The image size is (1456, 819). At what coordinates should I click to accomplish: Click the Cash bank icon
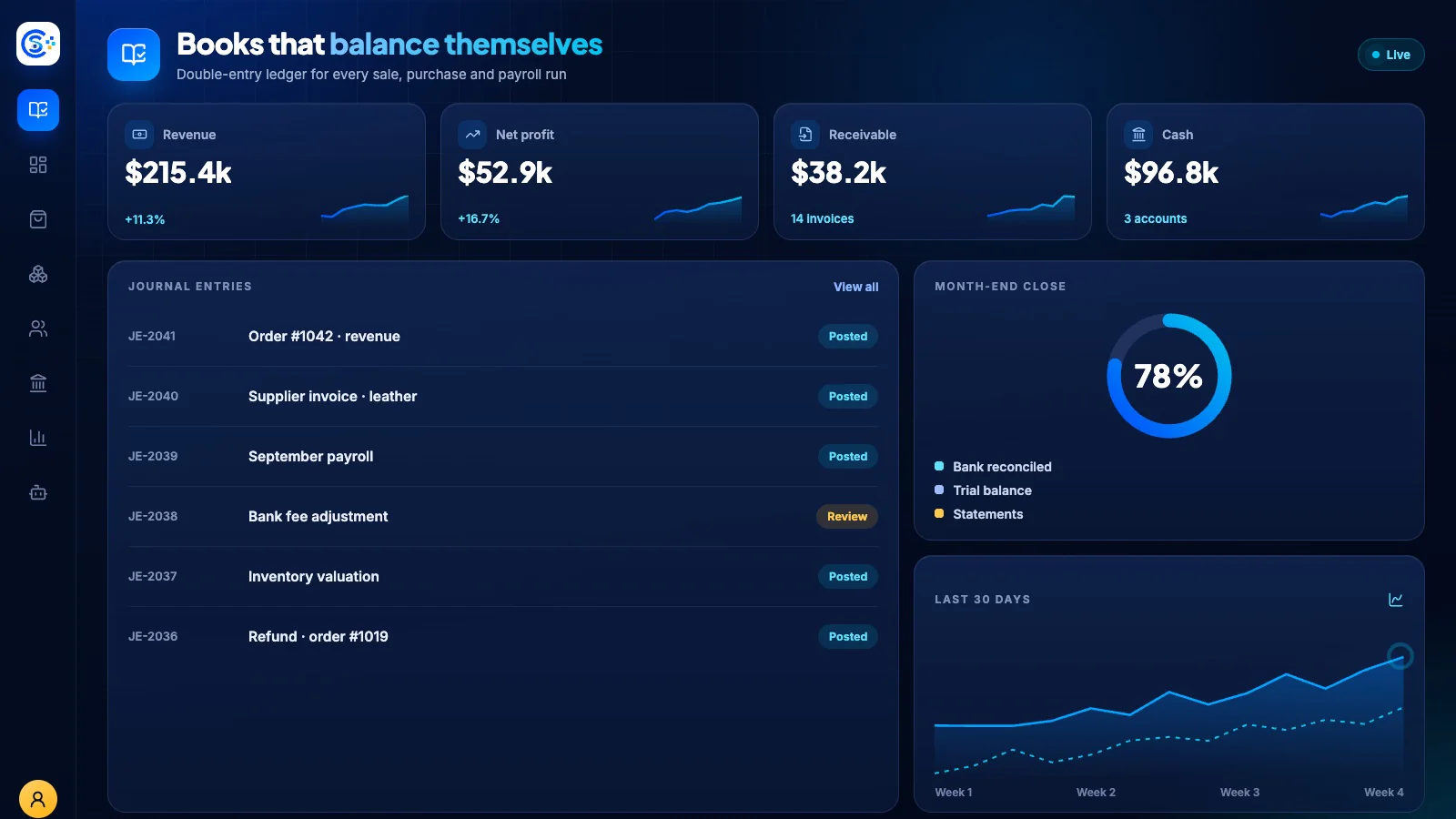[1138, 134]
